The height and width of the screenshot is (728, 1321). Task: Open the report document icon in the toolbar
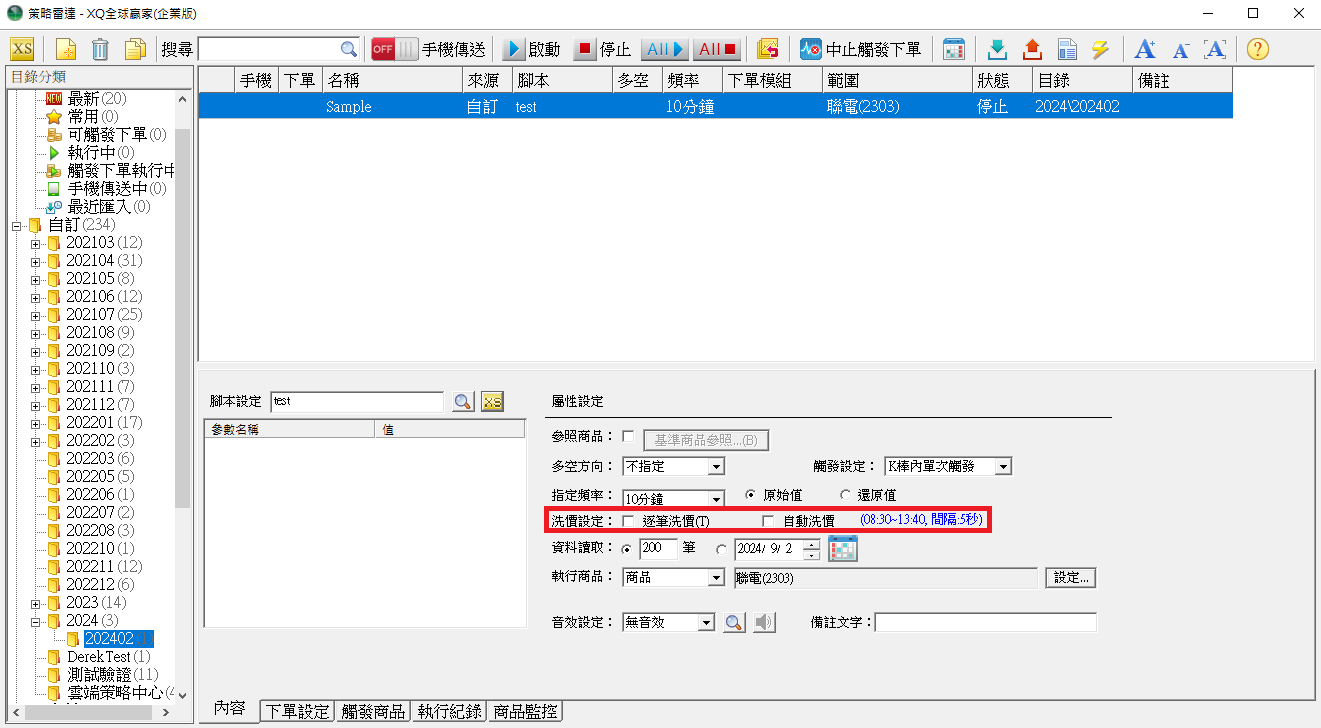1067,49
